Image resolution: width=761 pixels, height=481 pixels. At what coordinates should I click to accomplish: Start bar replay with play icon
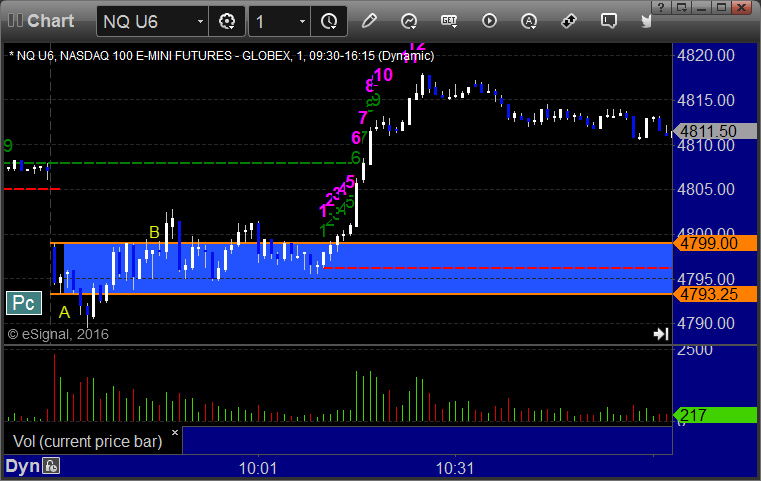coord(489,21)
